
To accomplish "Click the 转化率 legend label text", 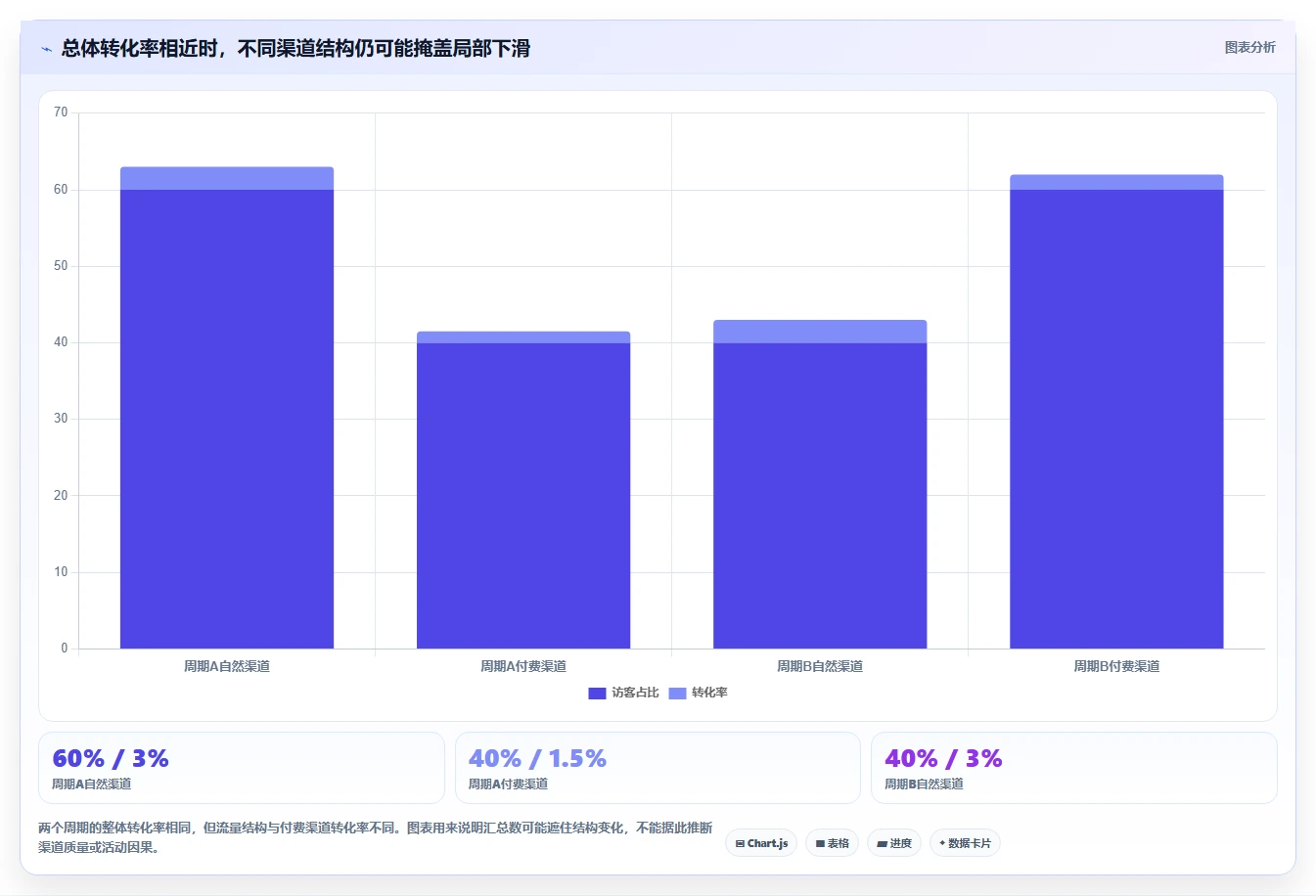I will [709, 693].
